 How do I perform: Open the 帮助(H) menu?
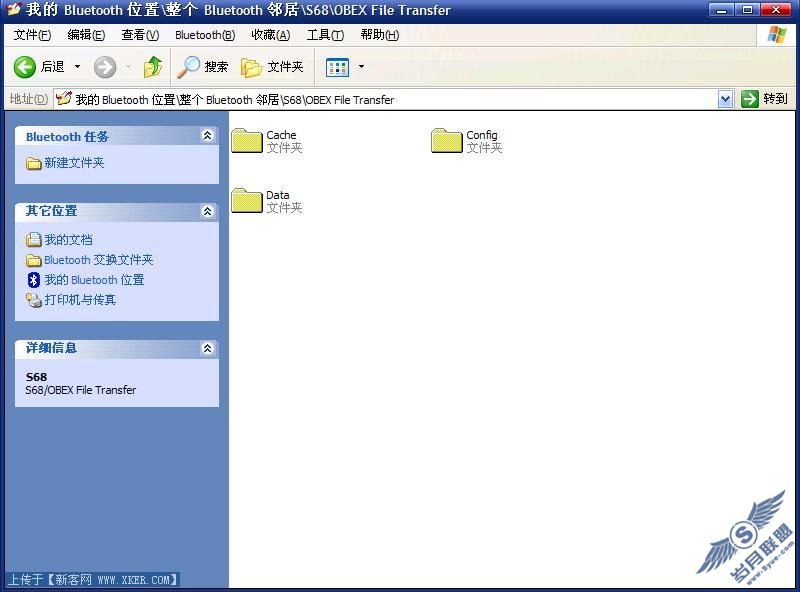(380, 35)
